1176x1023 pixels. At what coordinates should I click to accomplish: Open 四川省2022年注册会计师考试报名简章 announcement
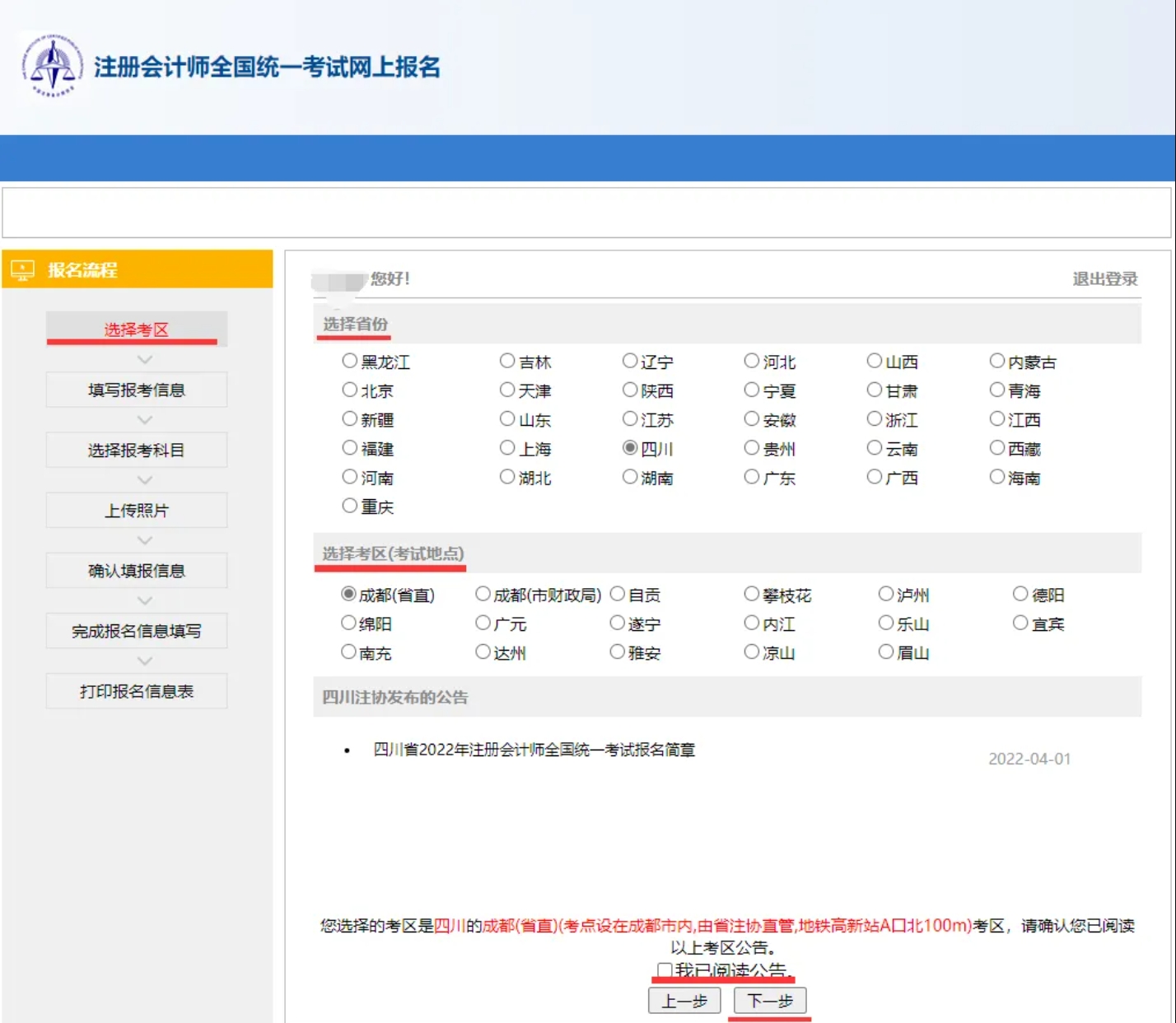click(x=534, y=749)
